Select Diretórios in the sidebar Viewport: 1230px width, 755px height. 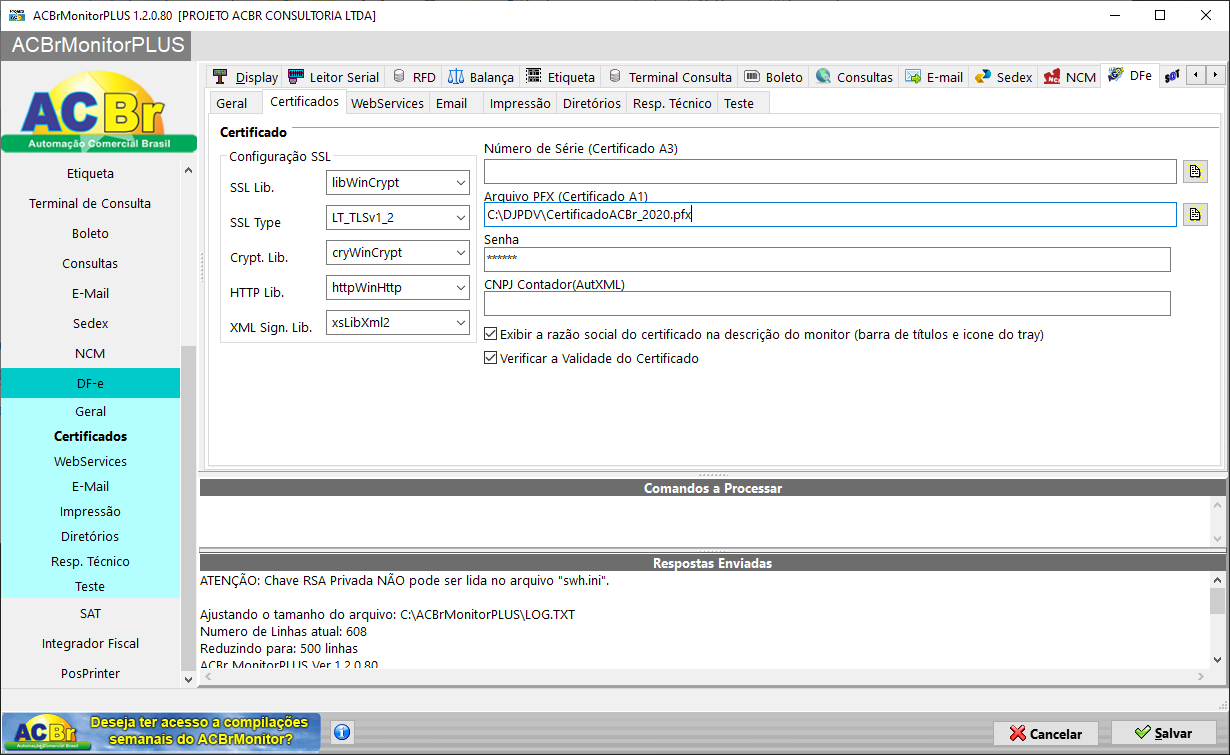click(90, 536)
